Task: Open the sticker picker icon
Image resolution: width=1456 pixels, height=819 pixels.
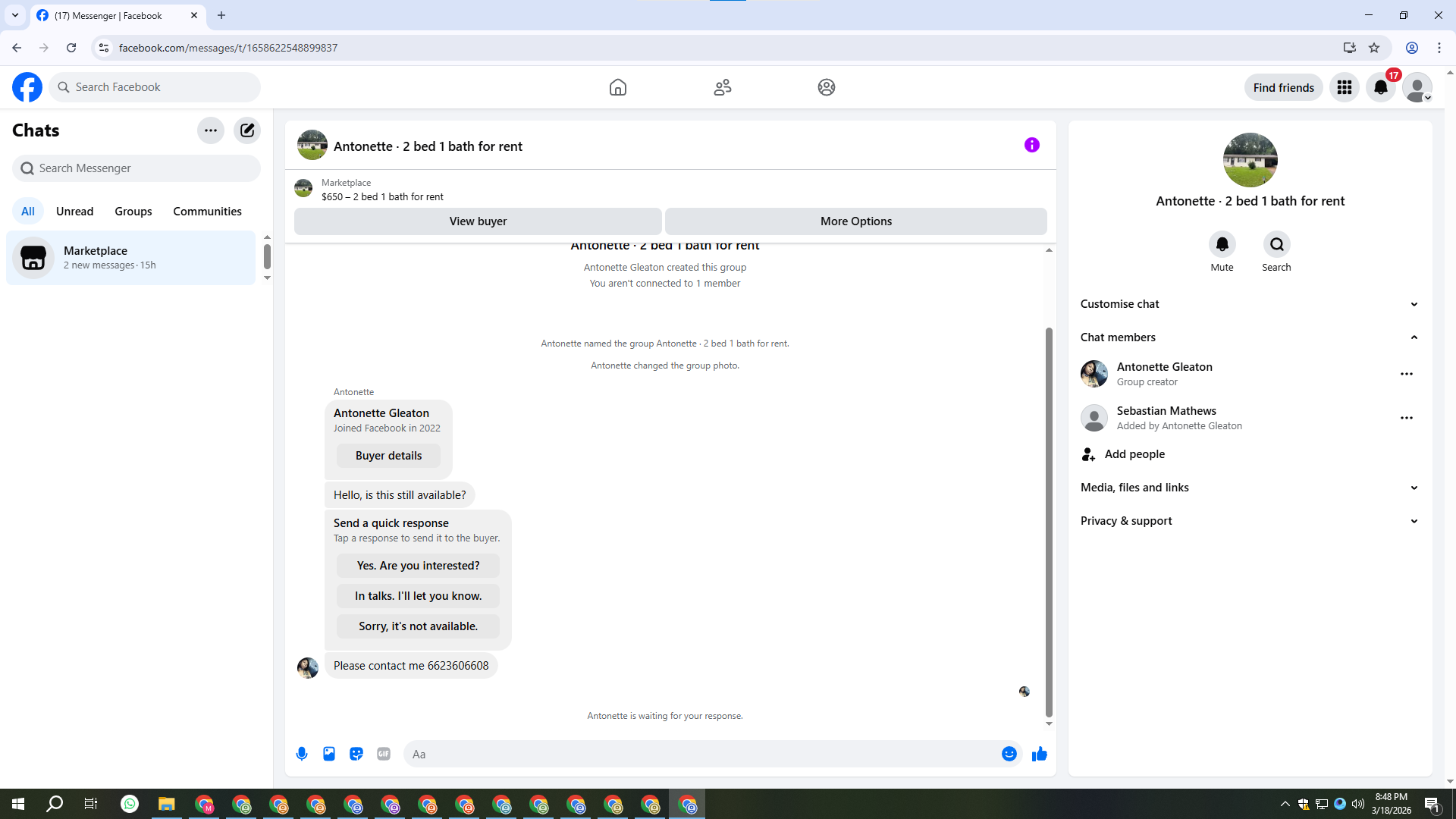Action: click(356, 754)
